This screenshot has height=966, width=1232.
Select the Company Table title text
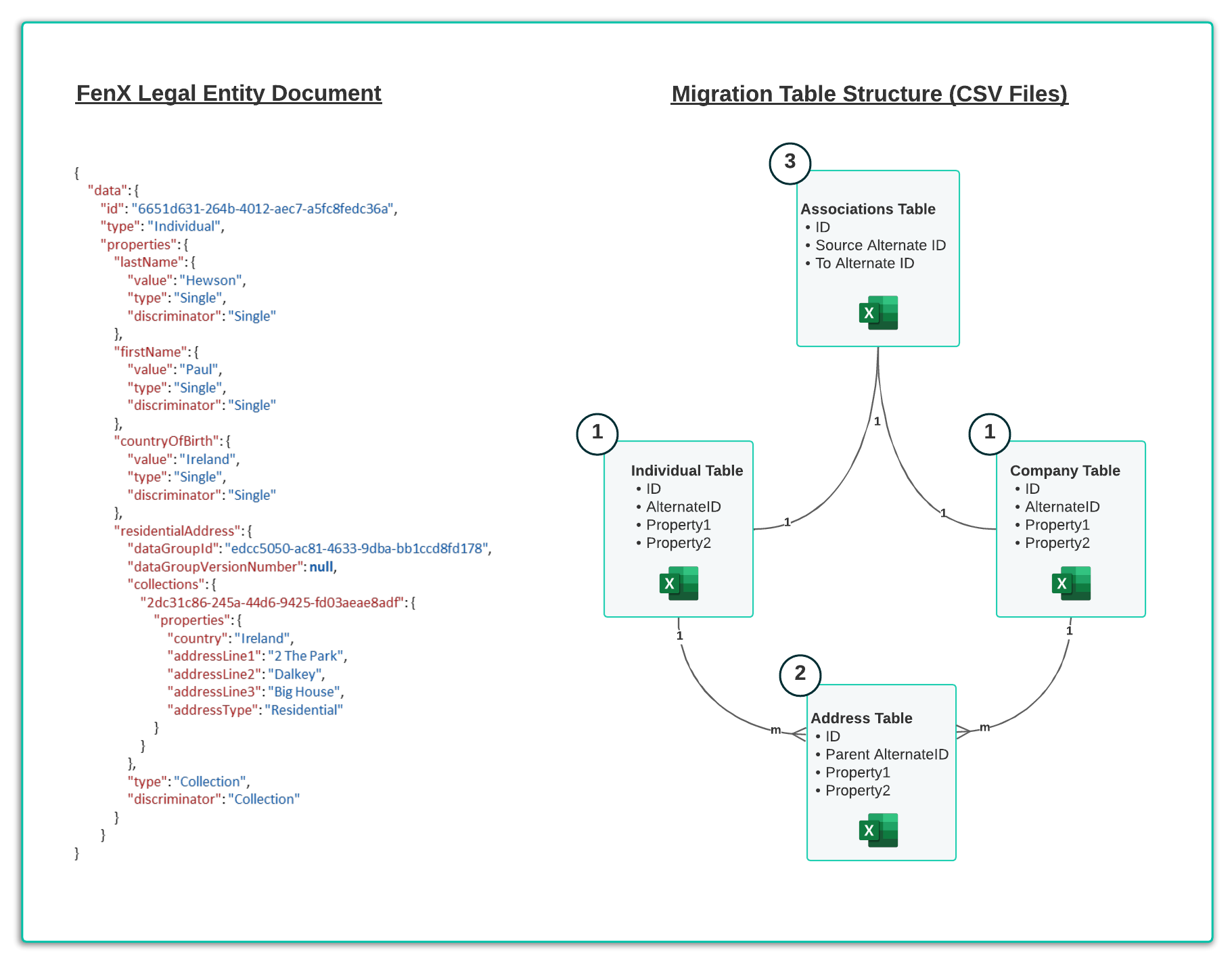1064,471
